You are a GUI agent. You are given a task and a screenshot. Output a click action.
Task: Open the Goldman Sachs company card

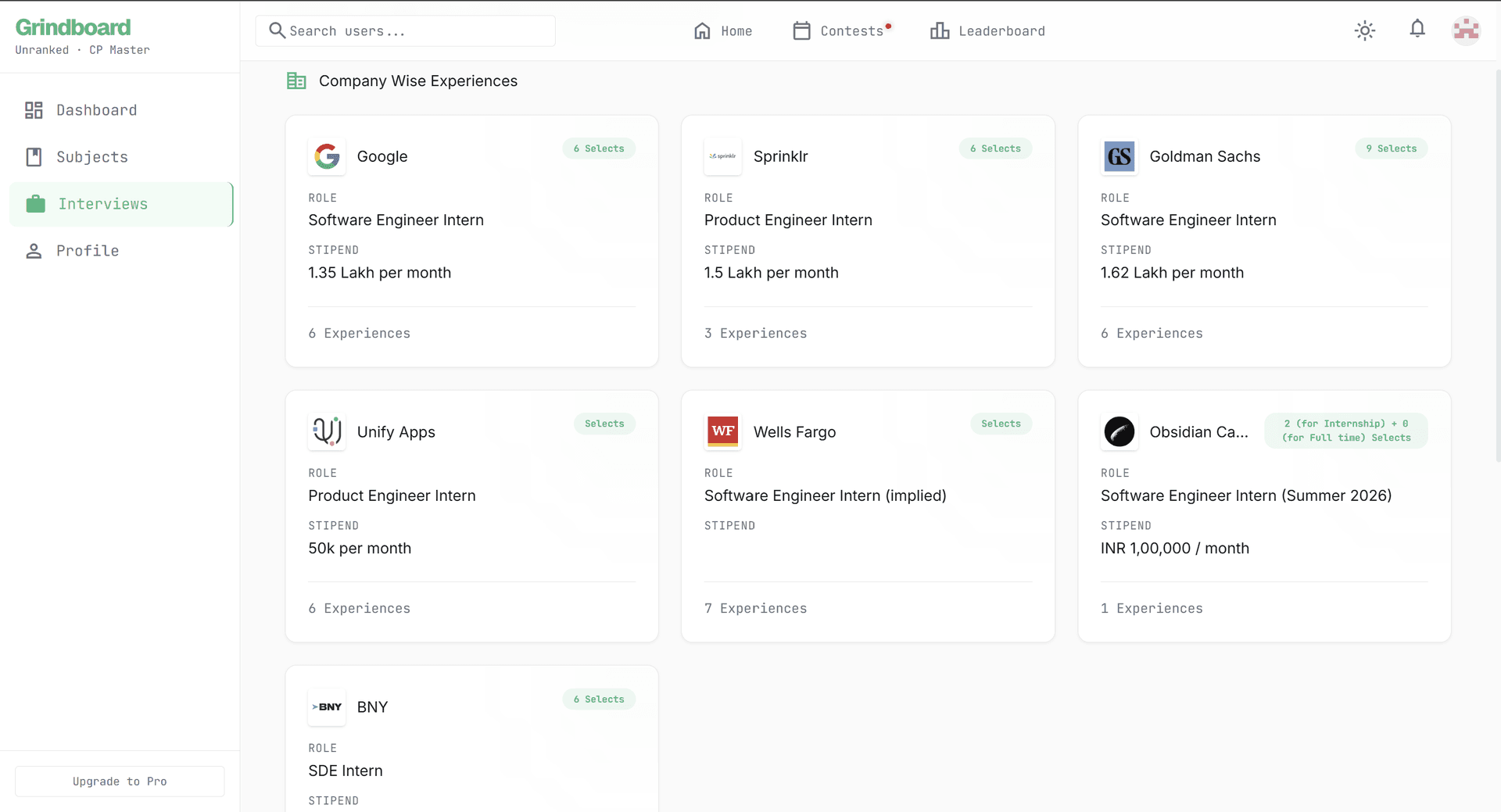(1264, 241)
